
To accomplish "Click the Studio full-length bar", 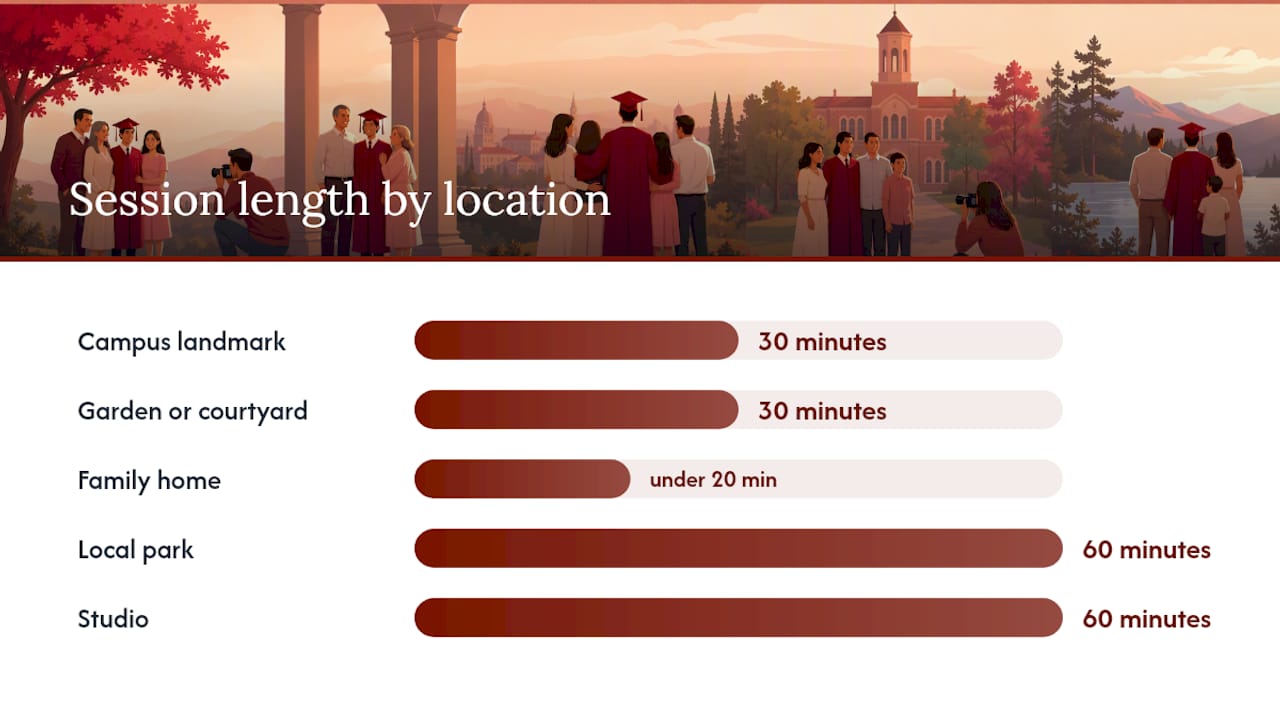I will pyautogui.click(x=738, y=618).
